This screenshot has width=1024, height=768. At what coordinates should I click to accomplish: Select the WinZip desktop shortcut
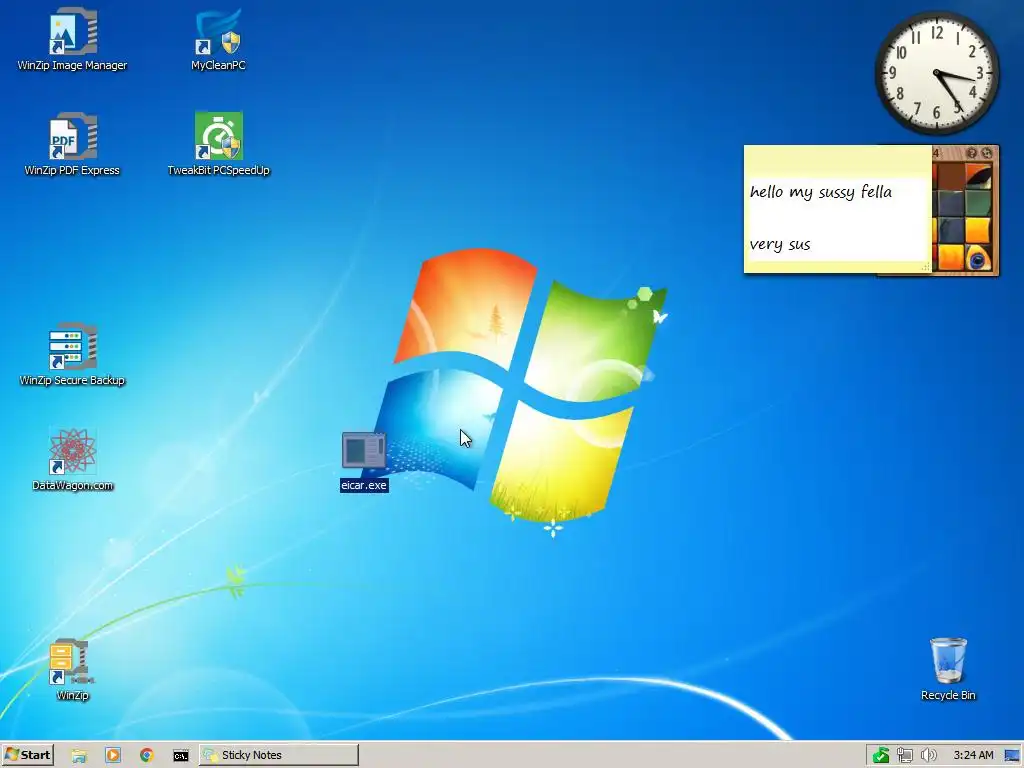point(72,670)
